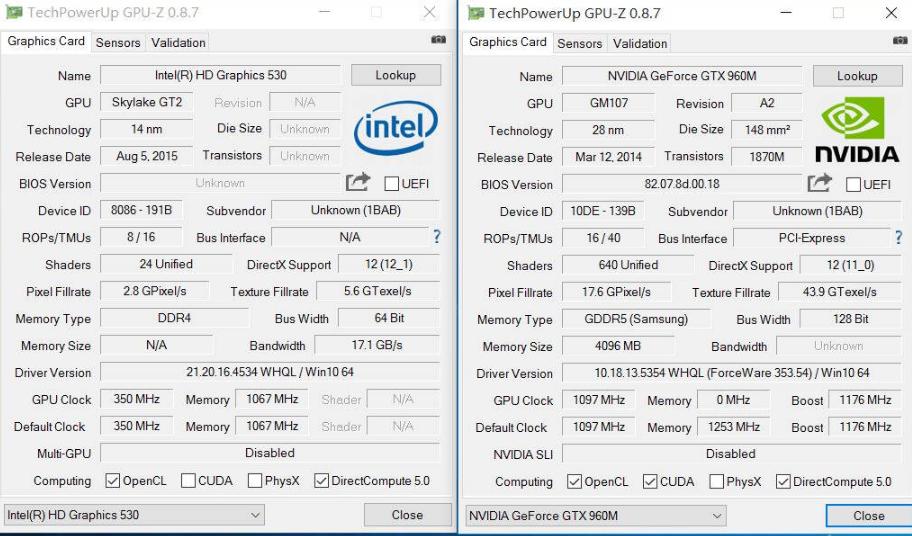Click the GPU-Z app icon in NVIDIA title bar

click(475, 13)
